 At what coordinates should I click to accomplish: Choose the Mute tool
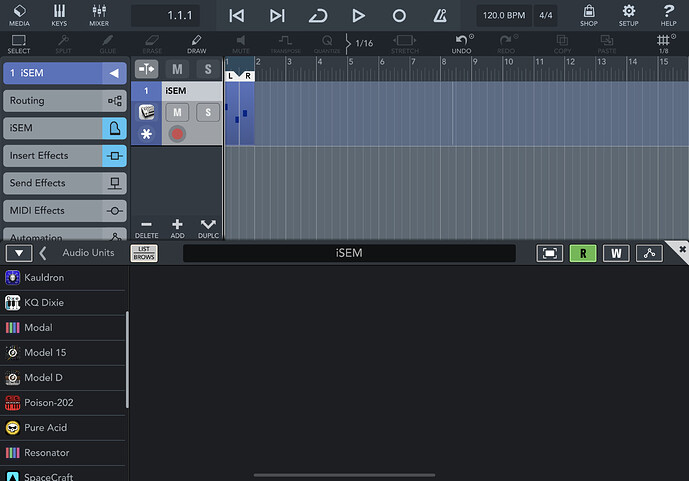(x=241, y=44)
